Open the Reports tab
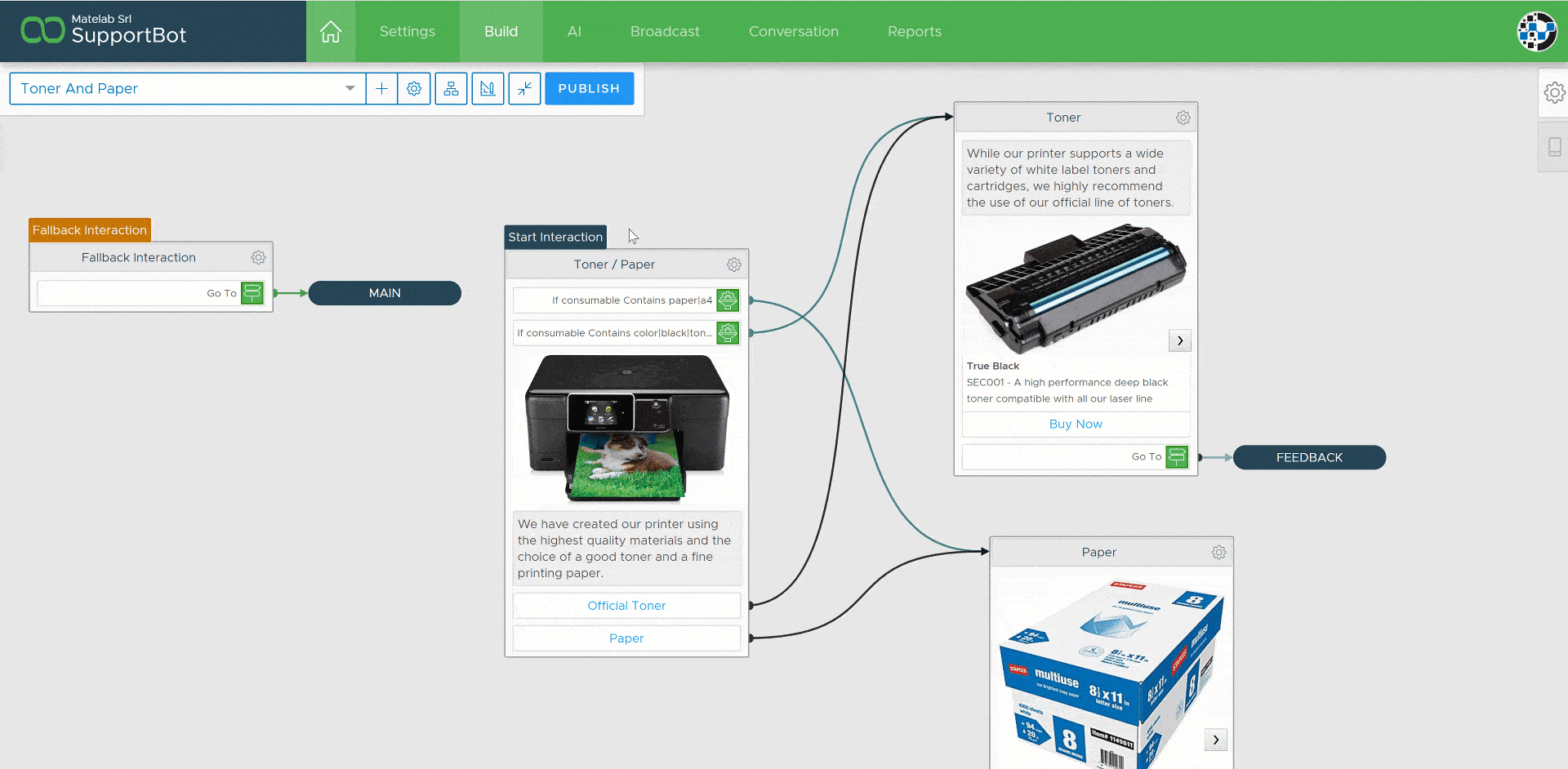Viewport: 1568px width, 769px height. pyautogui.click(x=915, y=32)
